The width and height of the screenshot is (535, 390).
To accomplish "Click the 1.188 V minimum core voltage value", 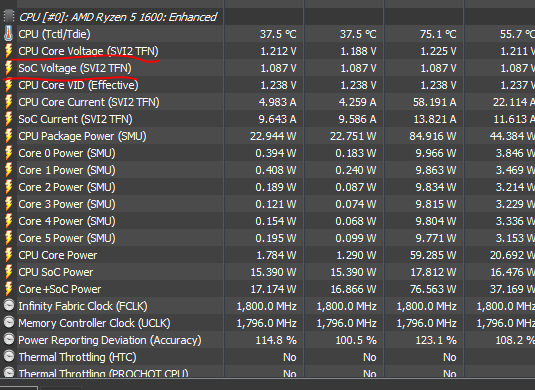I will pyautogui.click(x=358, y=51).
